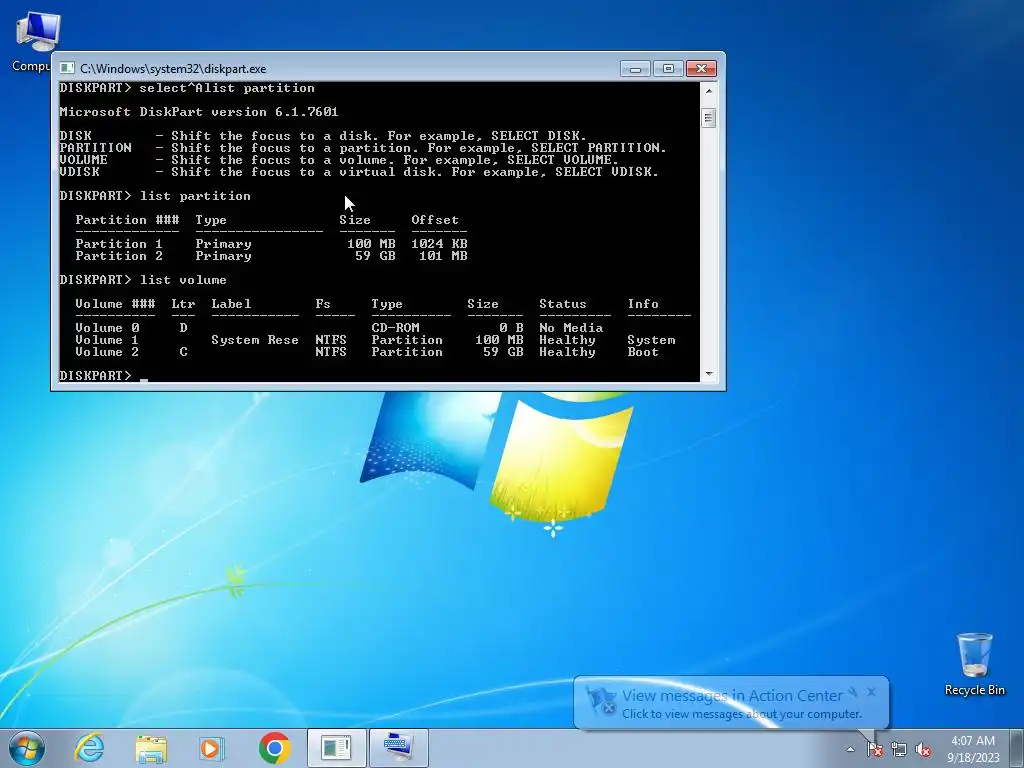Click the diskpart.exe window title bar text
The image size is (1024, 768).
173,69
